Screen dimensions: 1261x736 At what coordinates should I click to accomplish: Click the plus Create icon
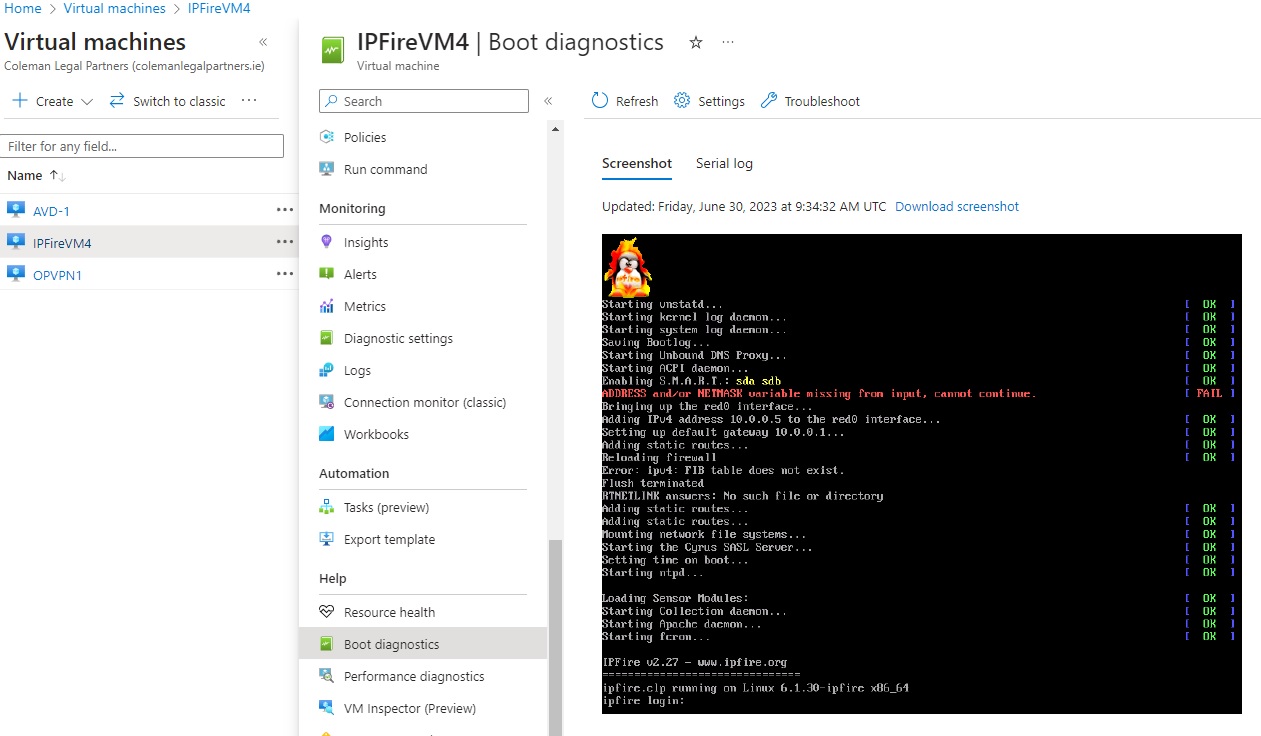pos(20,101)
